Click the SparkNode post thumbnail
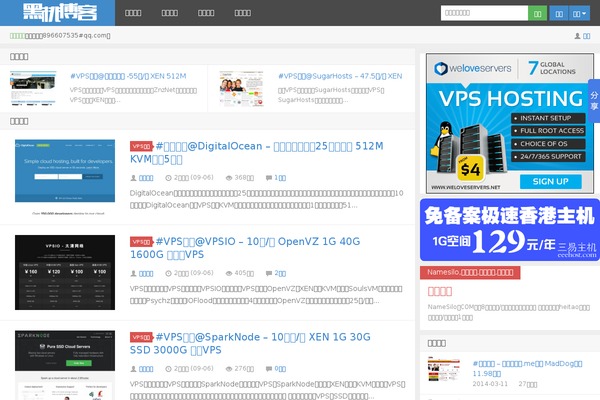This screenshot has height=400, width=600. [65, 365]
